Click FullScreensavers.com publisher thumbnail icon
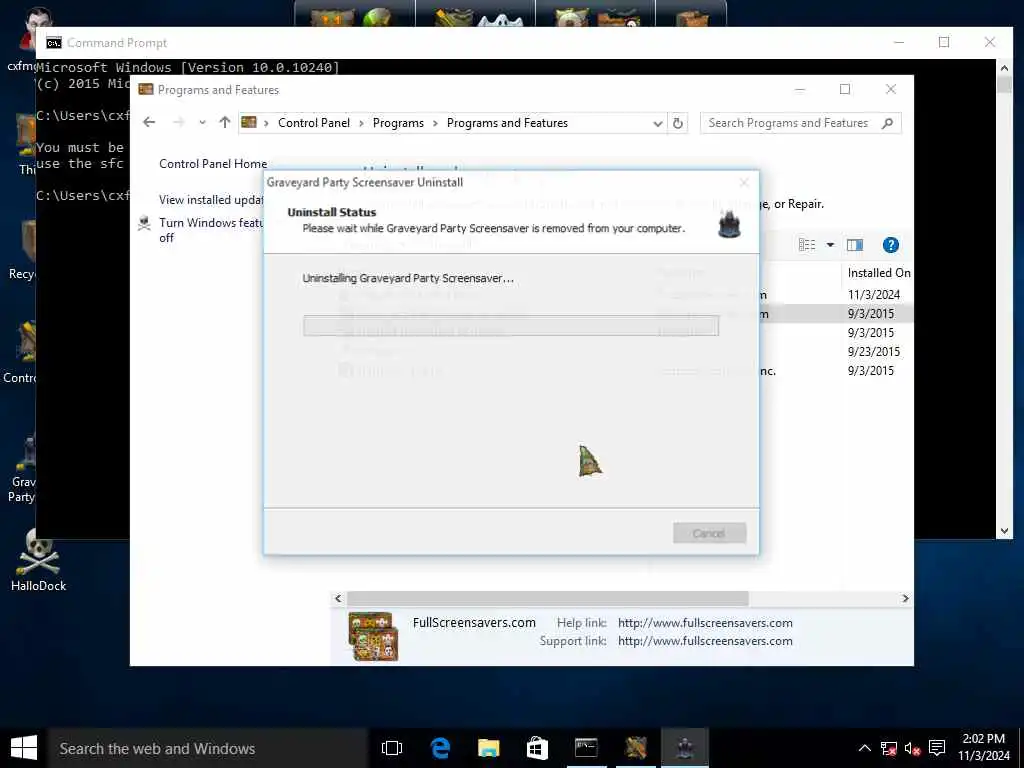This screenshot has height=768, width=1024. click(374, 636)
